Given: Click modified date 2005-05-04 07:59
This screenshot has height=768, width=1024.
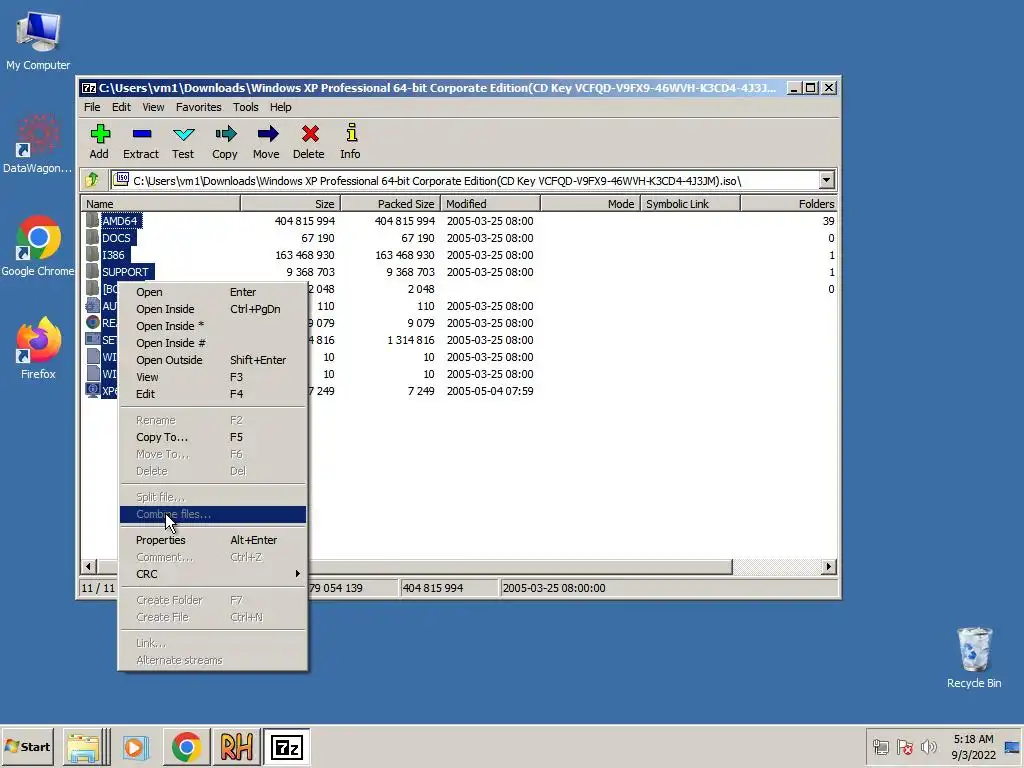Looking at the screenshot, I should (490, 391).
